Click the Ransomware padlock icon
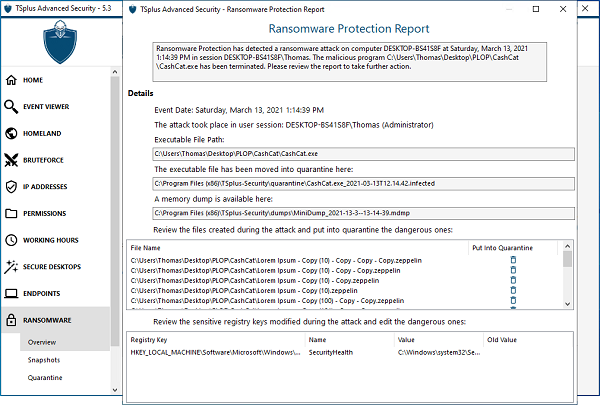 pos(11,320)
